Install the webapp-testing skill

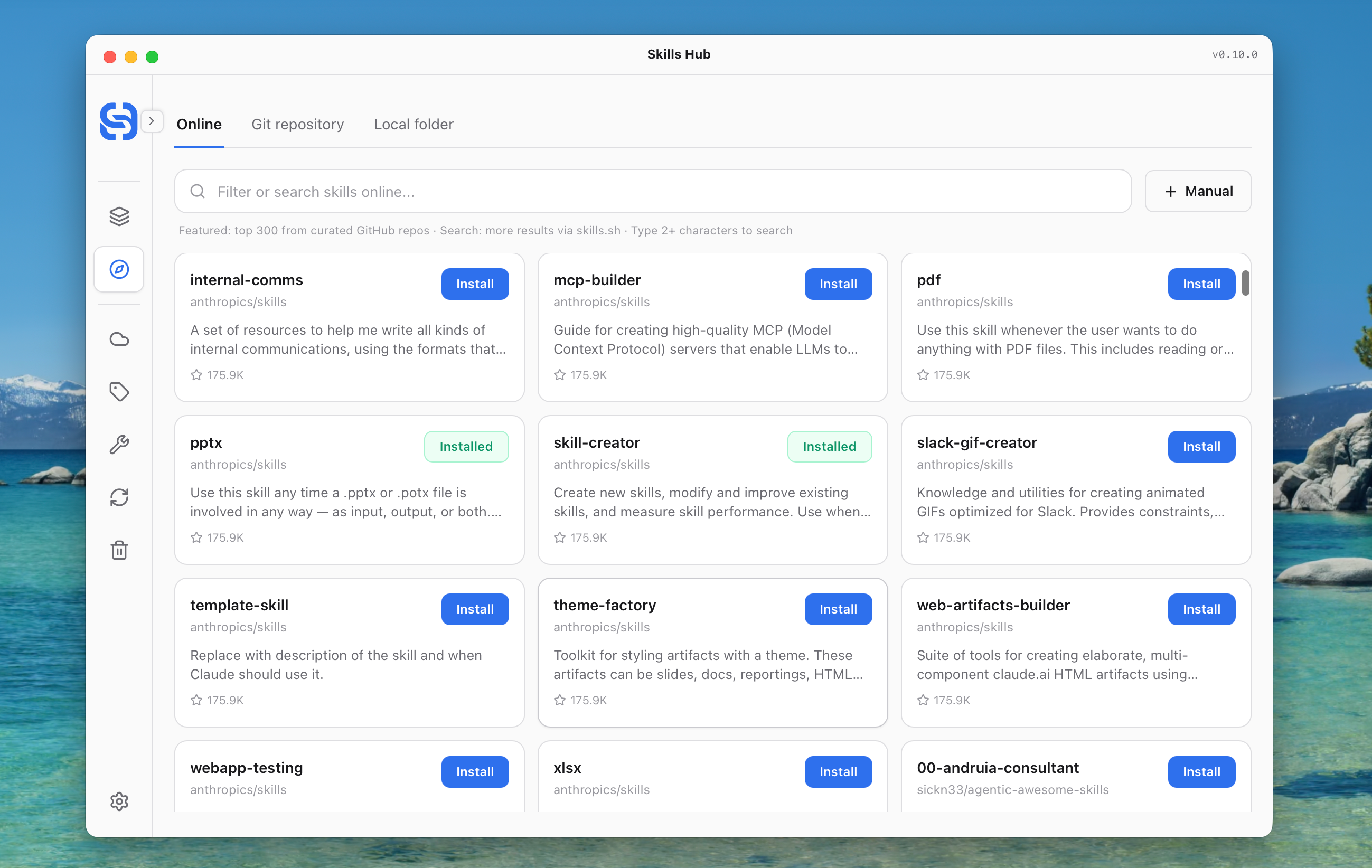[x=475, y=772]
